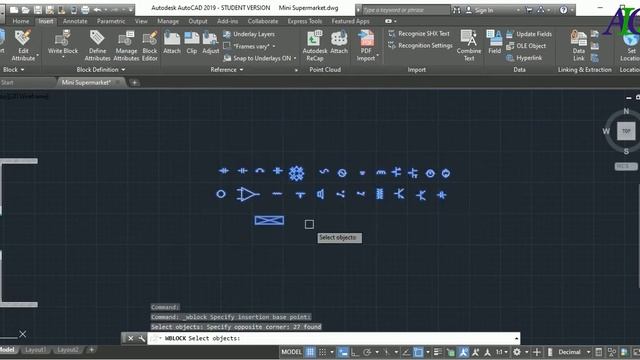
Task: Toggle object snap in status bar
Action: (418, 352)
